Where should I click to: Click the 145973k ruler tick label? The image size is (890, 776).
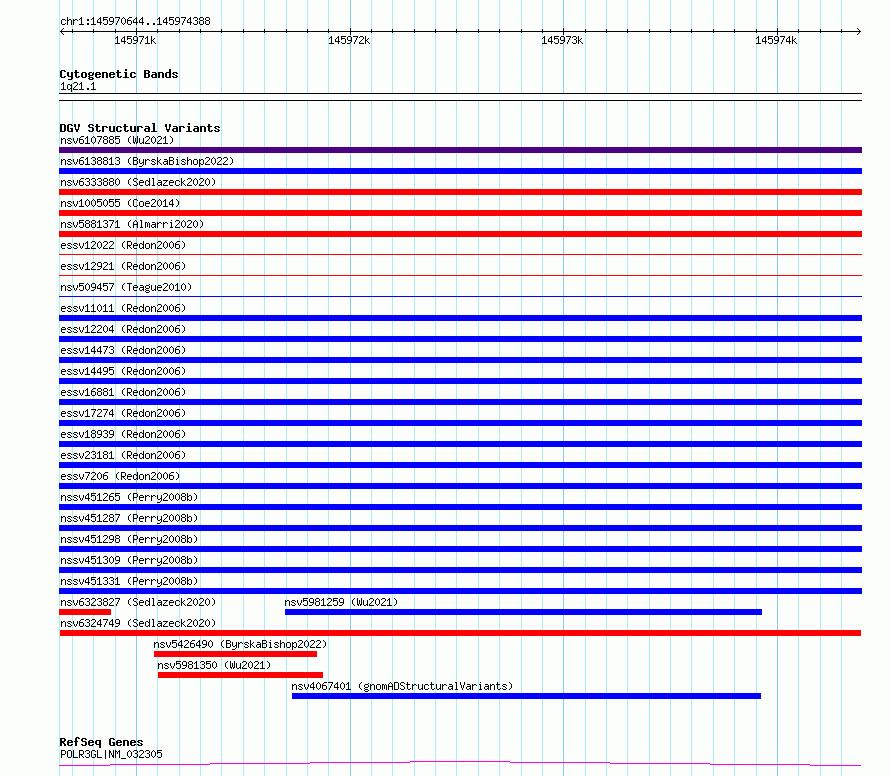click(x=562, y=40)
